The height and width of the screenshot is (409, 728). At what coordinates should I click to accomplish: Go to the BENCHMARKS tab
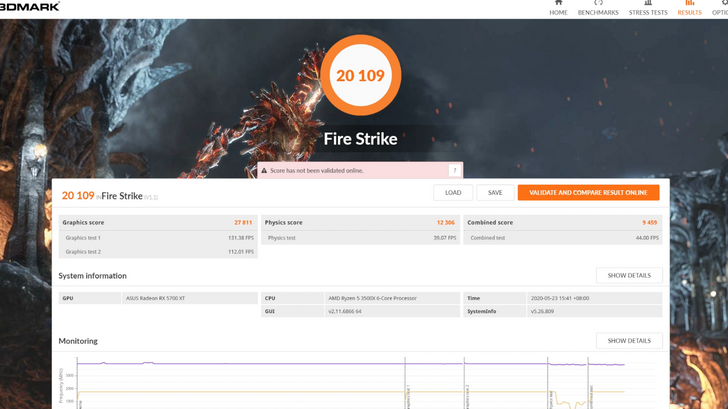click(x=598, y=12)
